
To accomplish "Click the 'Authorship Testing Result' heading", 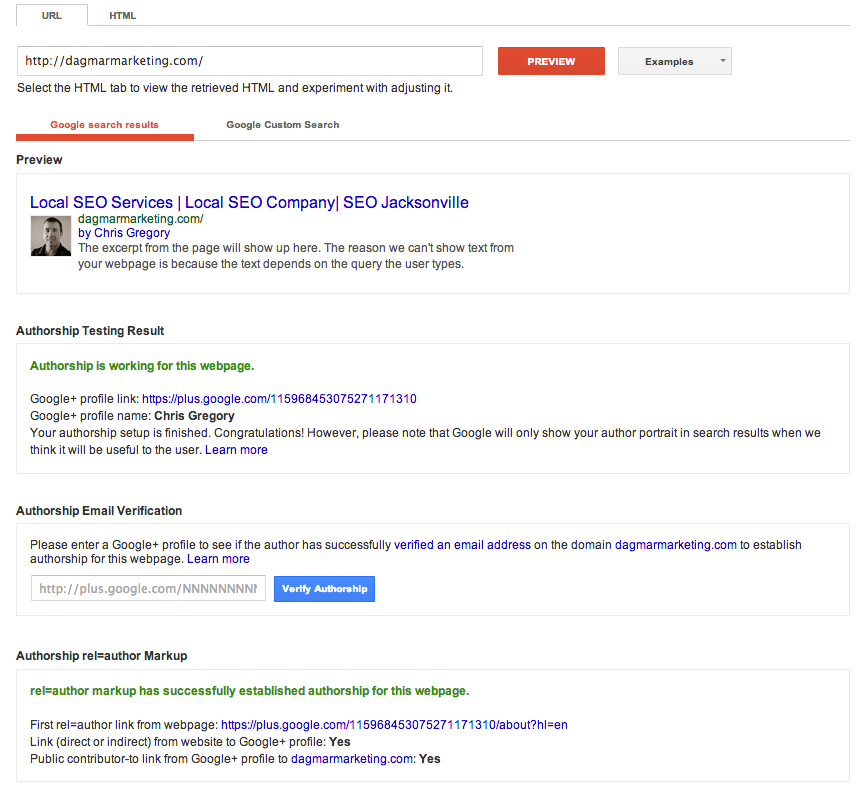I will (90, 331).
